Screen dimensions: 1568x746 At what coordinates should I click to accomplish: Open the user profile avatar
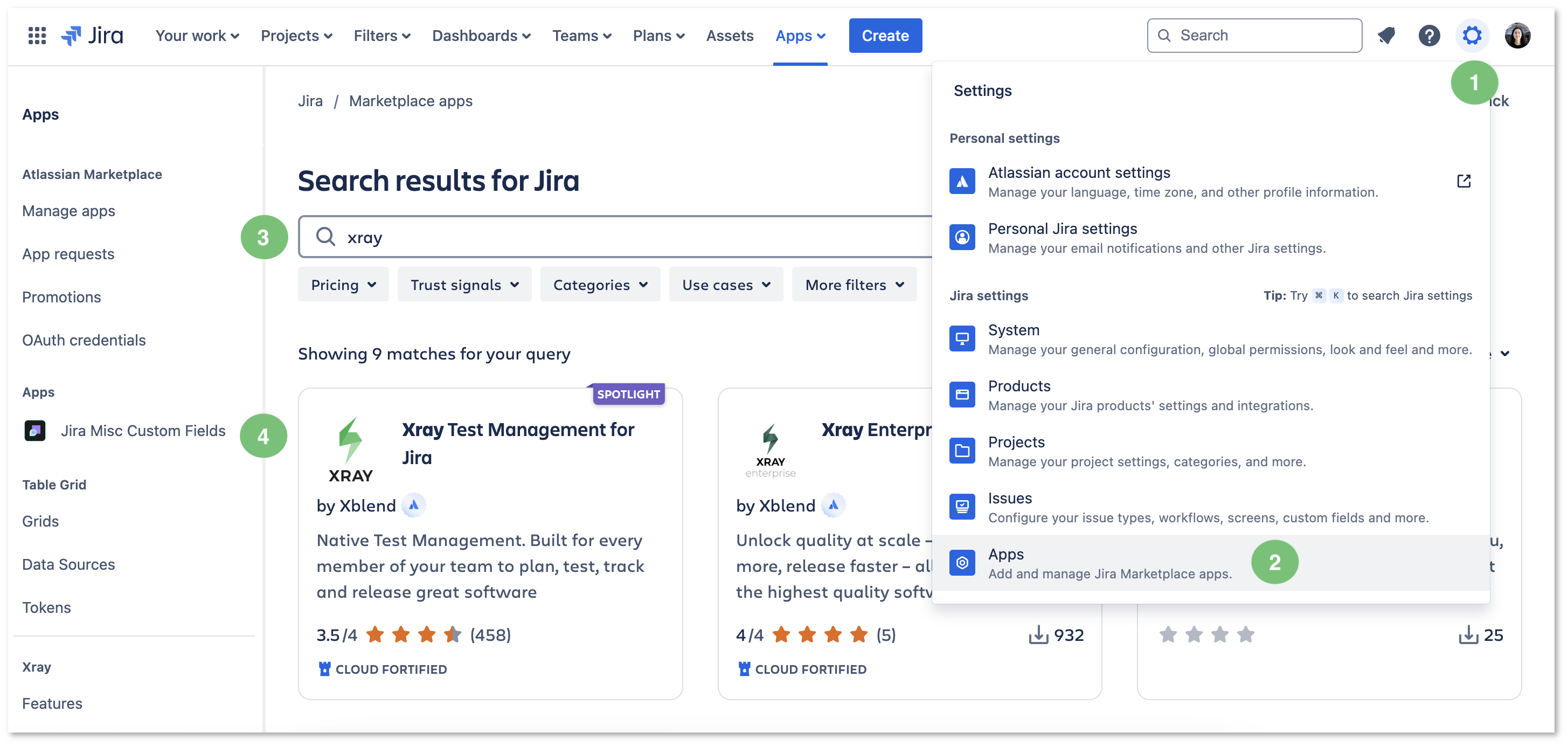tap(1517, 36)
